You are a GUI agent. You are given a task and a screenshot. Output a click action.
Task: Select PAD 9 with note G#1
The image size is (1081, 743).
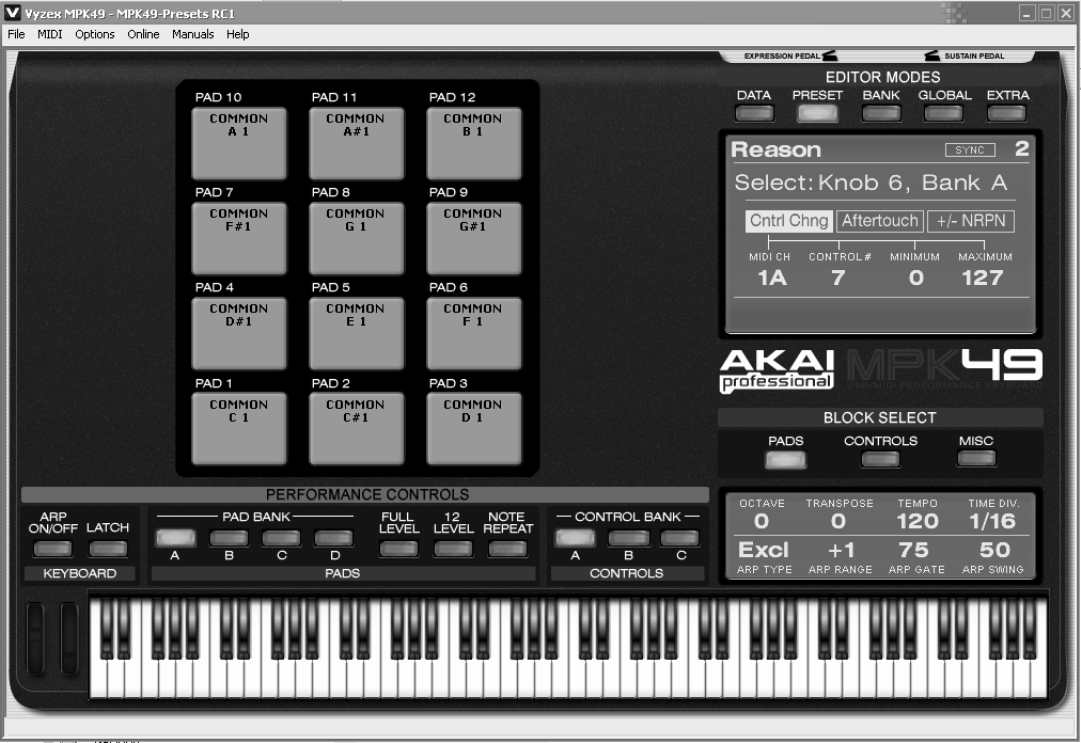474,238
